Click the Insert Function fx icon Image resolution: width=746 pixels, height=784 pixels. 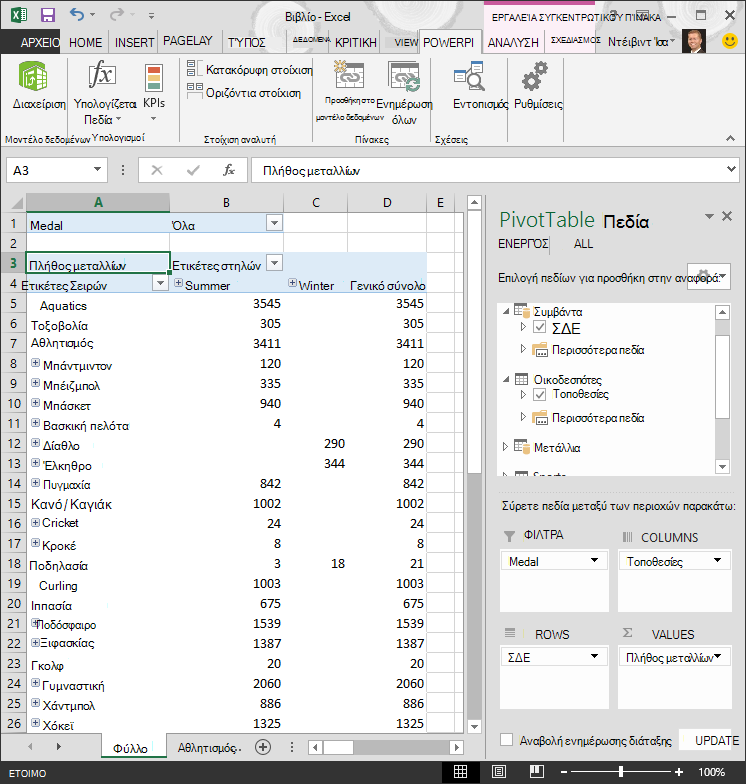pos(228,170)
